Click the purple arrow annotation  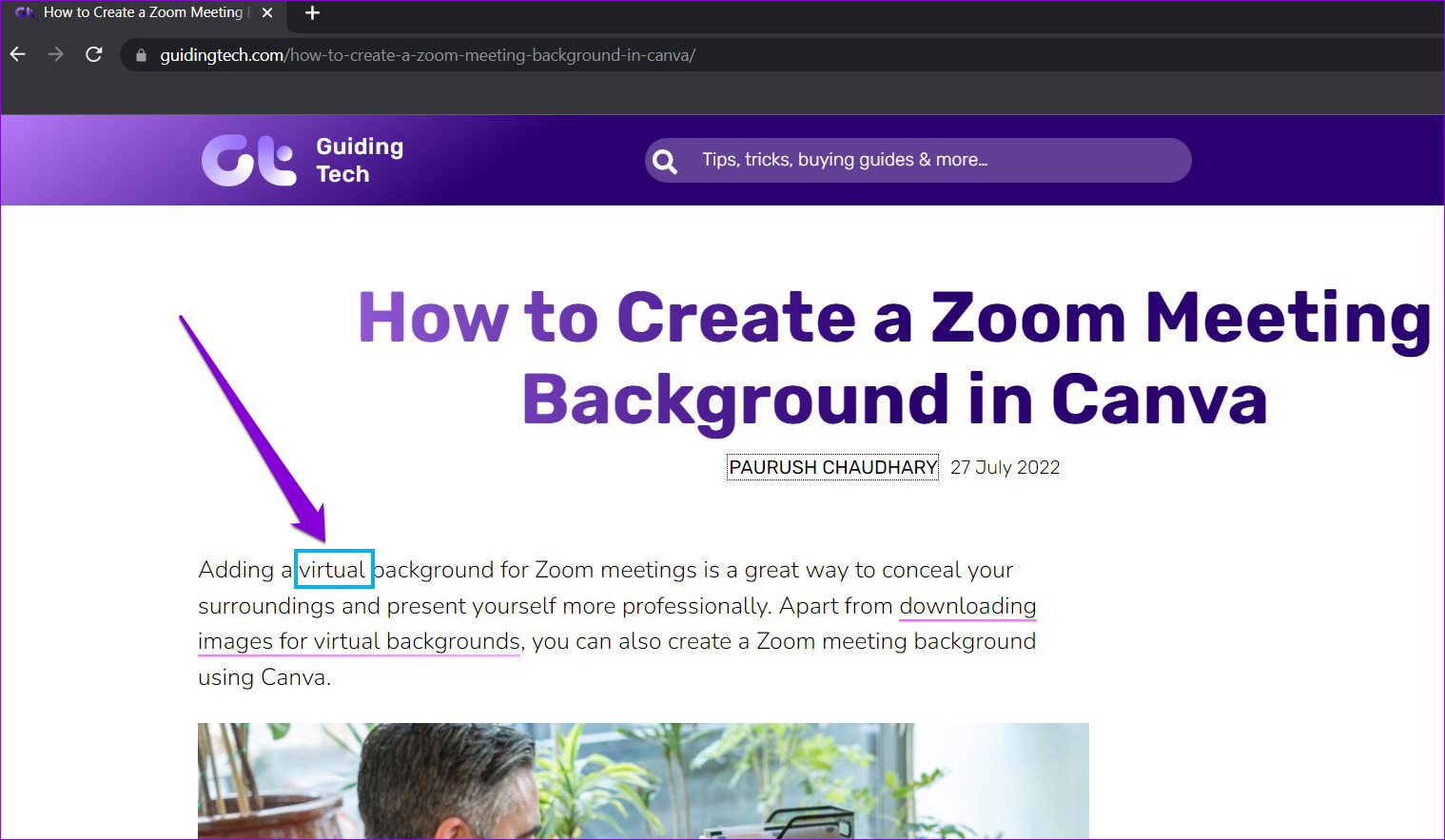(x=253, y=429)
